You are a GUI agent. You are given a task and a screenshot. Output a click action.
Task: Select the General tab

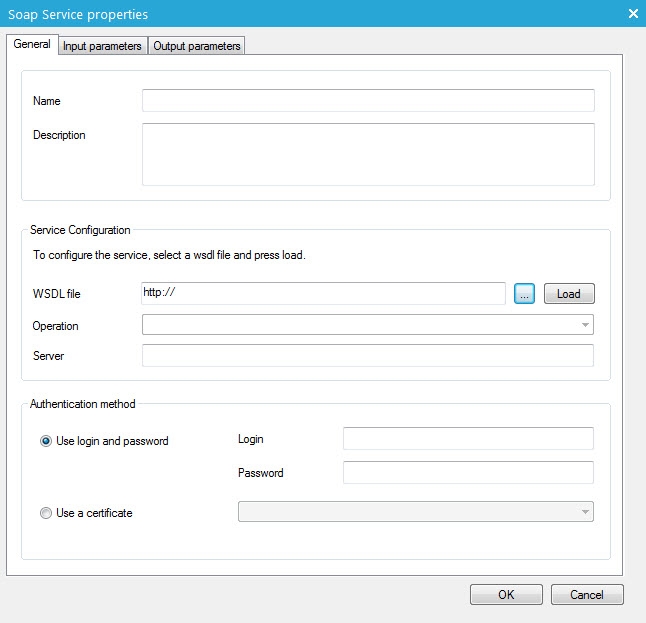(31, 45)
